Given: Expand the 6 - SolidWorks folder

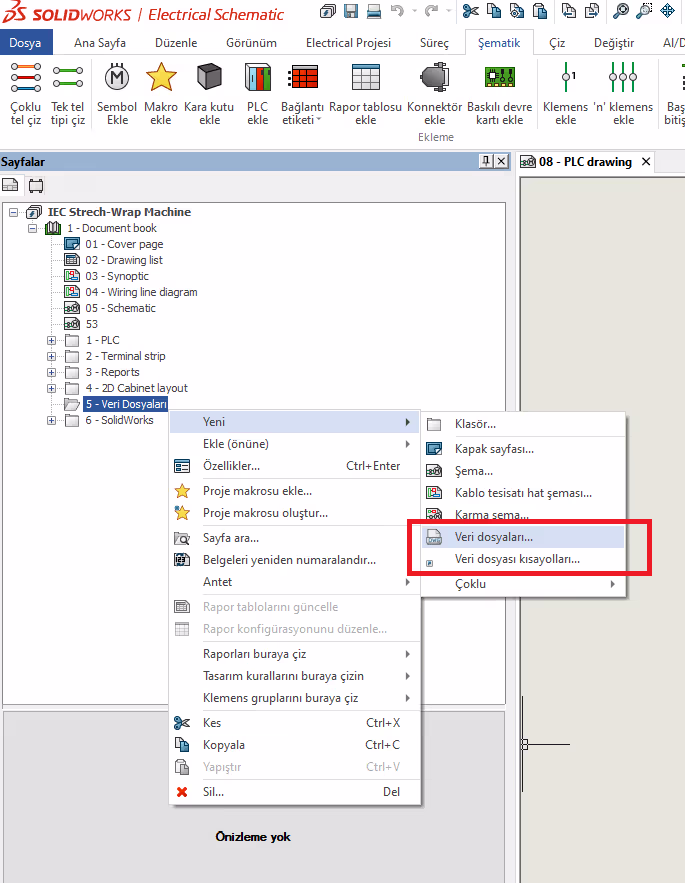Looking at the screenshot, I should pyautogui.click(x=51, y=421).
